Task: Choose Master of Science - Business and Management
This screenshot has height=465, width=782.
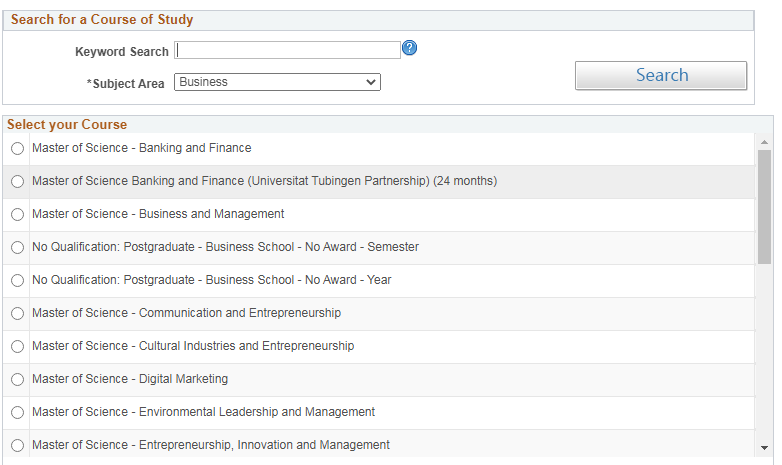Action: 17,214
